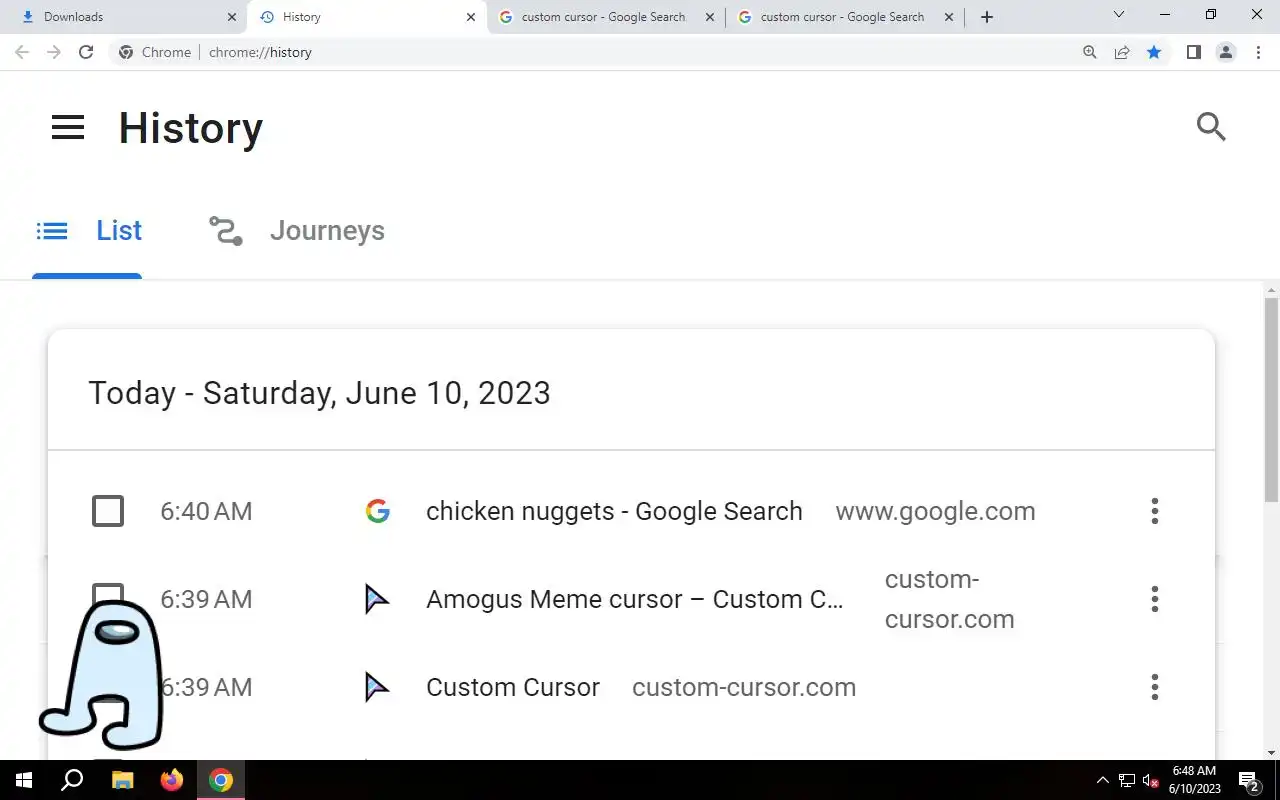Click the zoom magnifier in address bar
Viewport: 1280px width, 800px height.
pyautogui.click(x=1090, y=52)
